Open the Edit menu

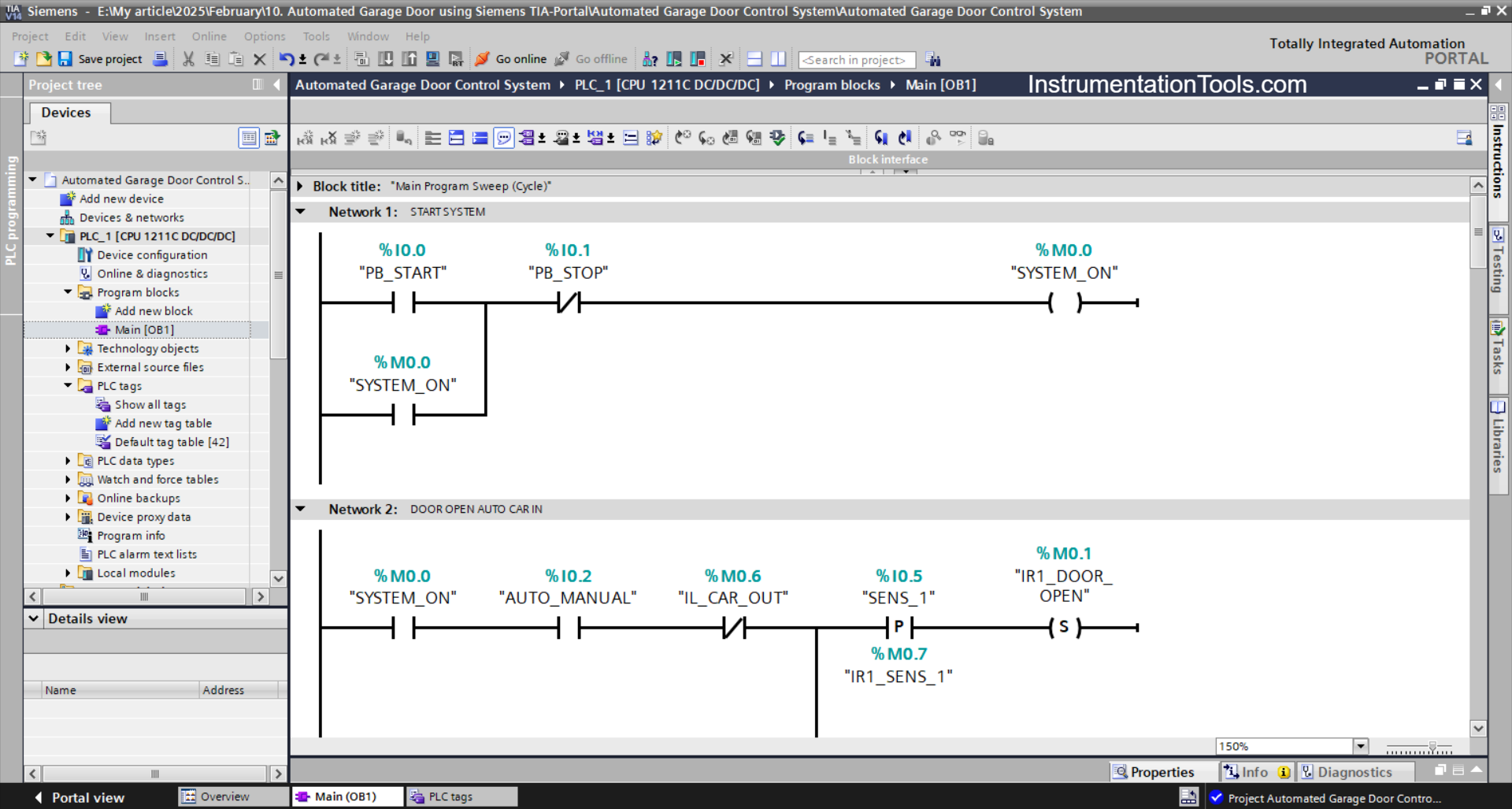coord(76,36)
